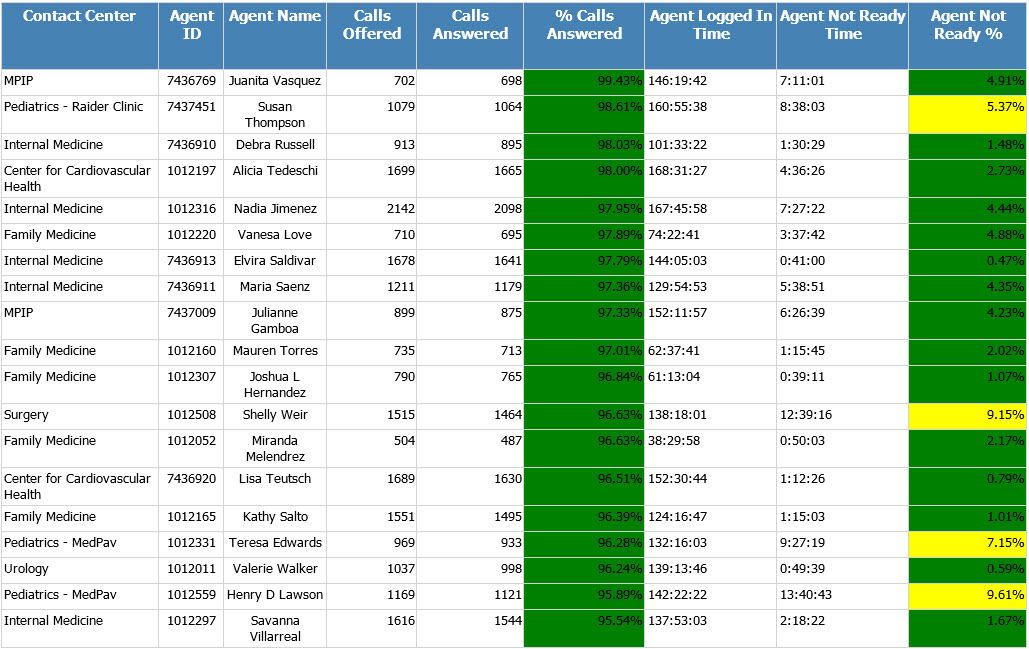Click logged in time 74:22:41

click(711, 236)
